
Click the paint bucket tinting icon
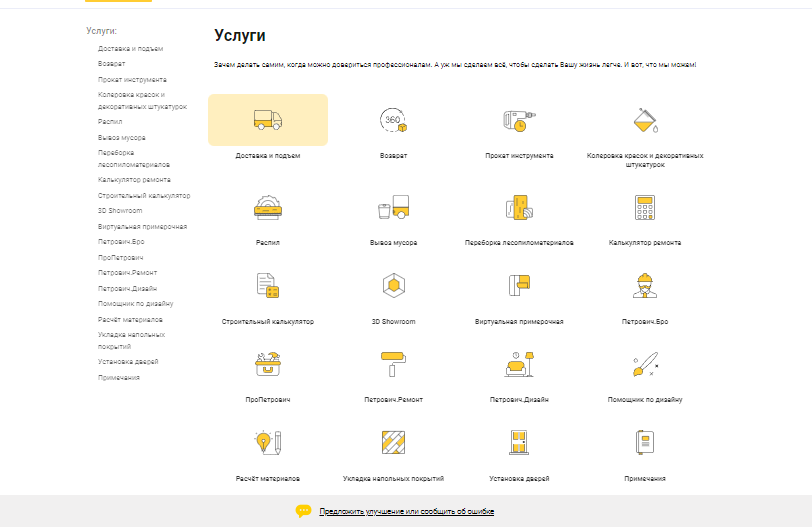coord(645,122)
